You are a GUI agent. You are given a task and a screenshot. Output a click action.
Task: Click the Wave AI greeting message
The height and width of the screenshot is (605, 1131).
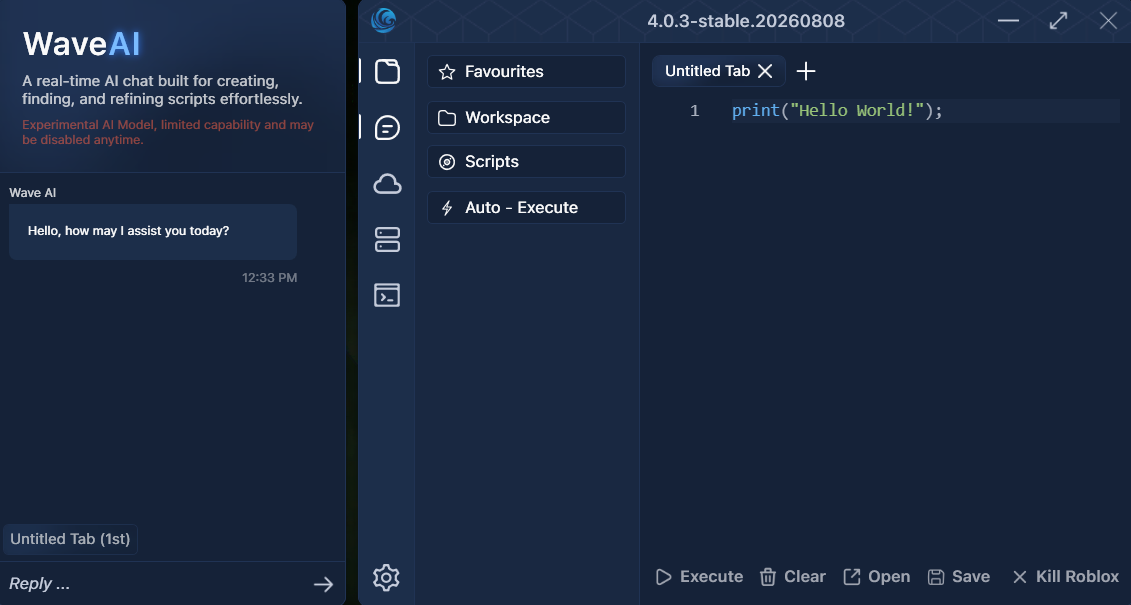[153, 231]
